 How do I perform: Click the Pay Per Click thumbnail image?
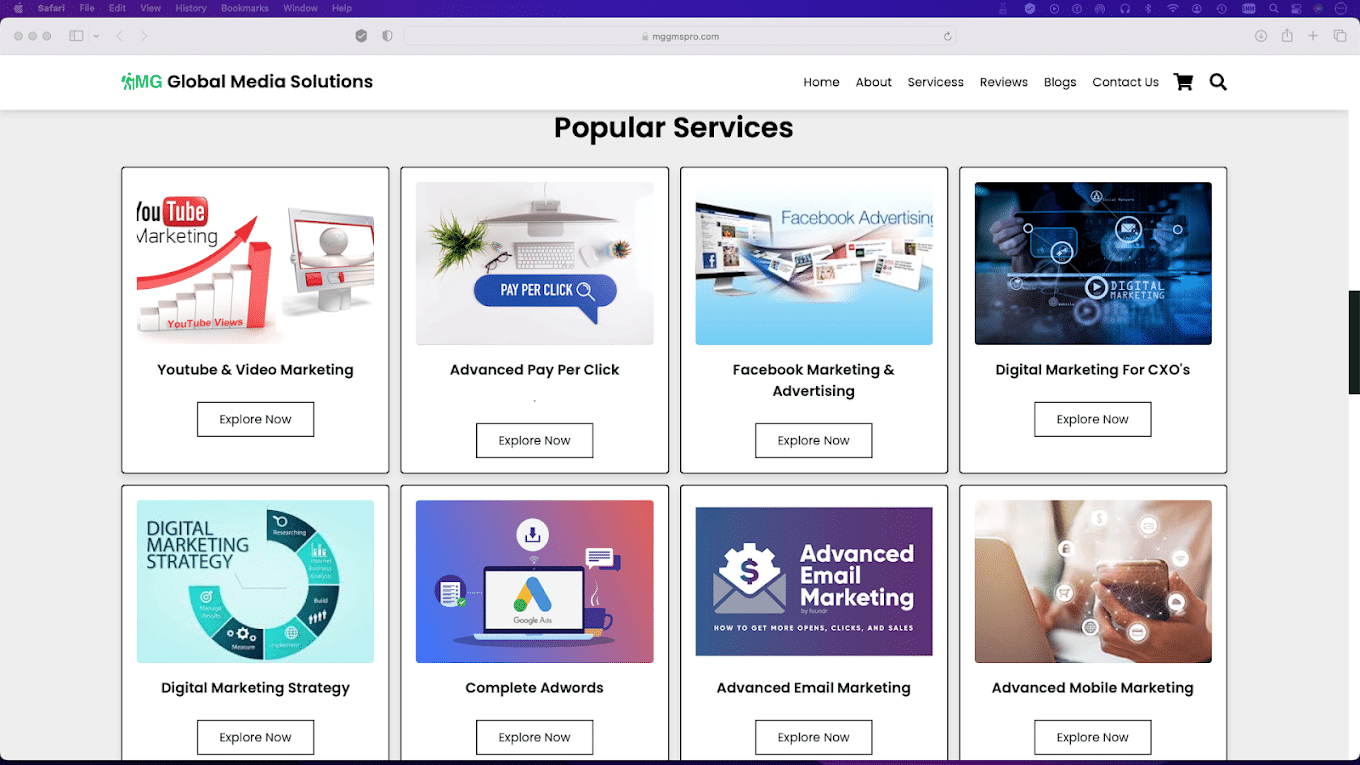point(534,263)
